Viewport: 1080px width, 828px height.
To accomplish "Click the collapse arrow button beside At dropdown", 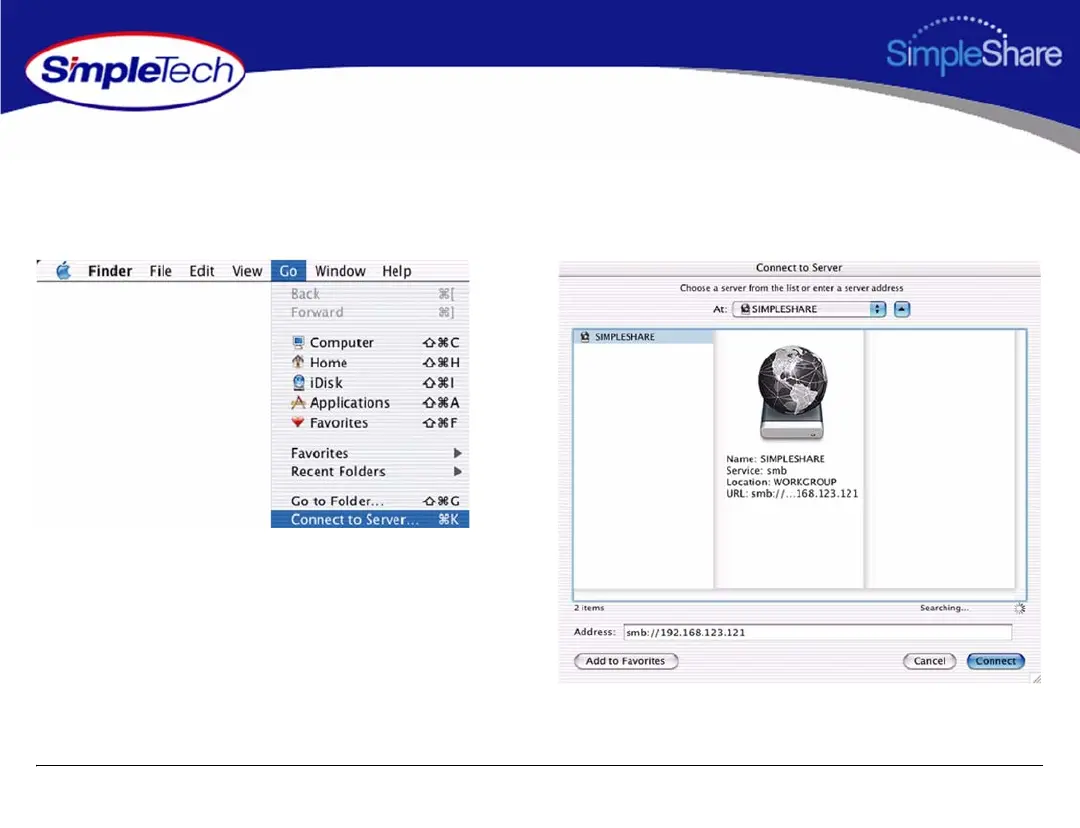I will click(x=902, y=309).
